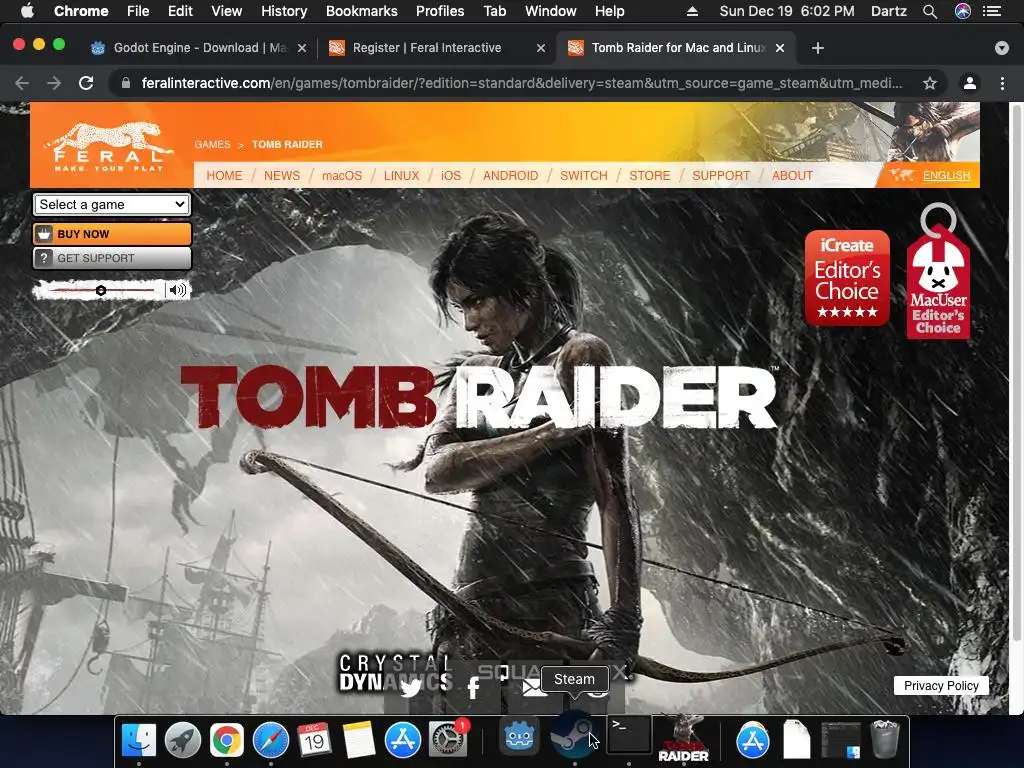Screen dimensions: 1024x768
Task: Open Safari compass icon in dock
Action: [271, 740]
